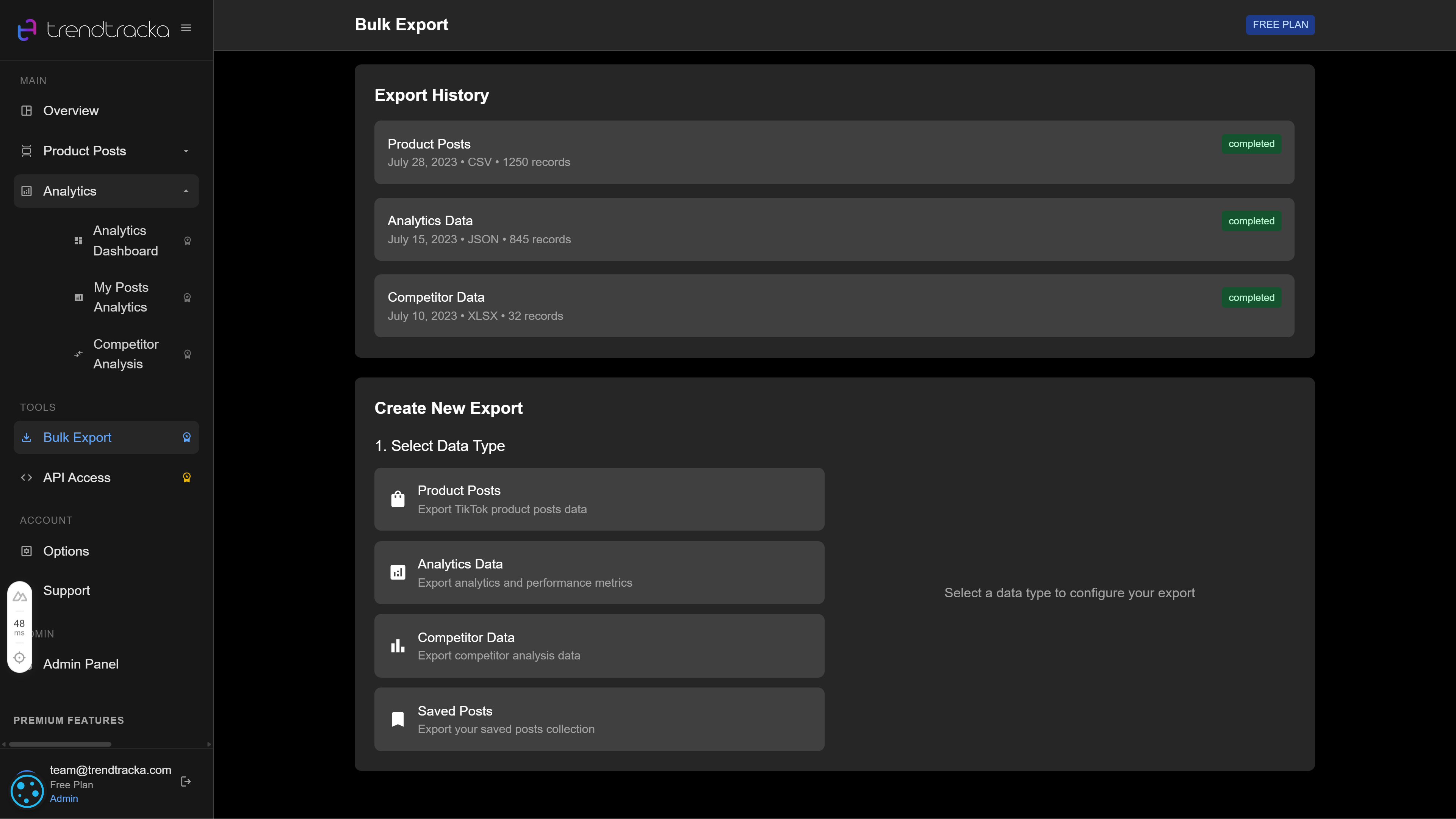This screenshot has width=1456, height=819.
Task: Open the sidebar hamburger menu
Action: [x=186, y=27]
